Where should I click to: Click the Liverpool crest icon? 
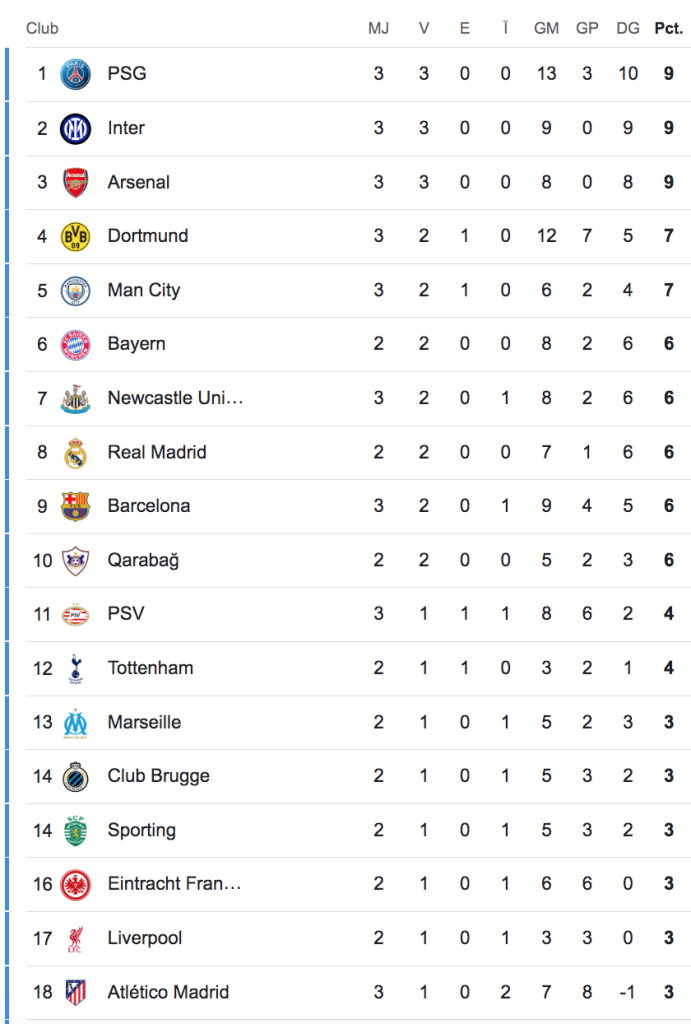(x=76, y=938)
